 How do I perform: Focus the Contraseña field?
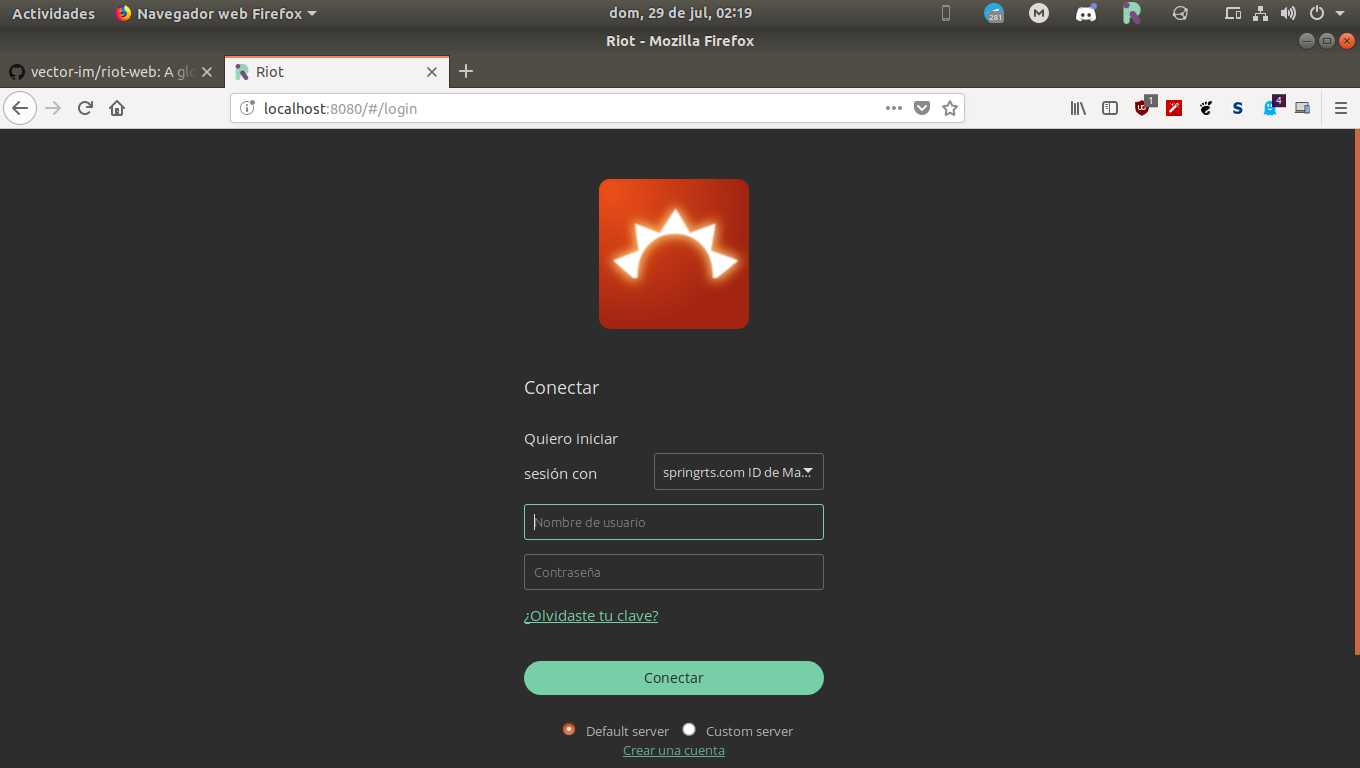tap(674, 572)
